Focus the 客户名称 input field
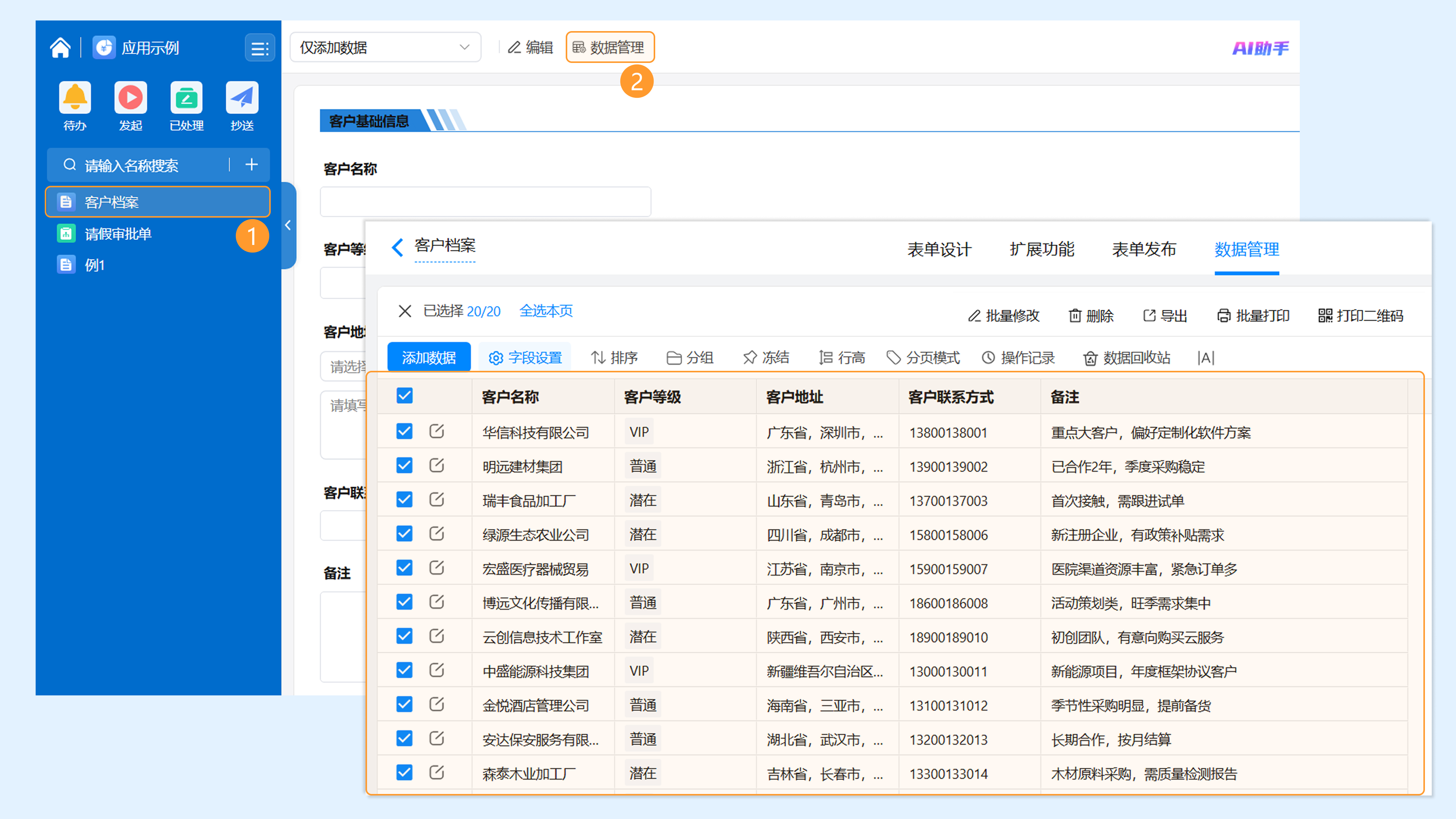1456x819 pixels. click(485, 202)
